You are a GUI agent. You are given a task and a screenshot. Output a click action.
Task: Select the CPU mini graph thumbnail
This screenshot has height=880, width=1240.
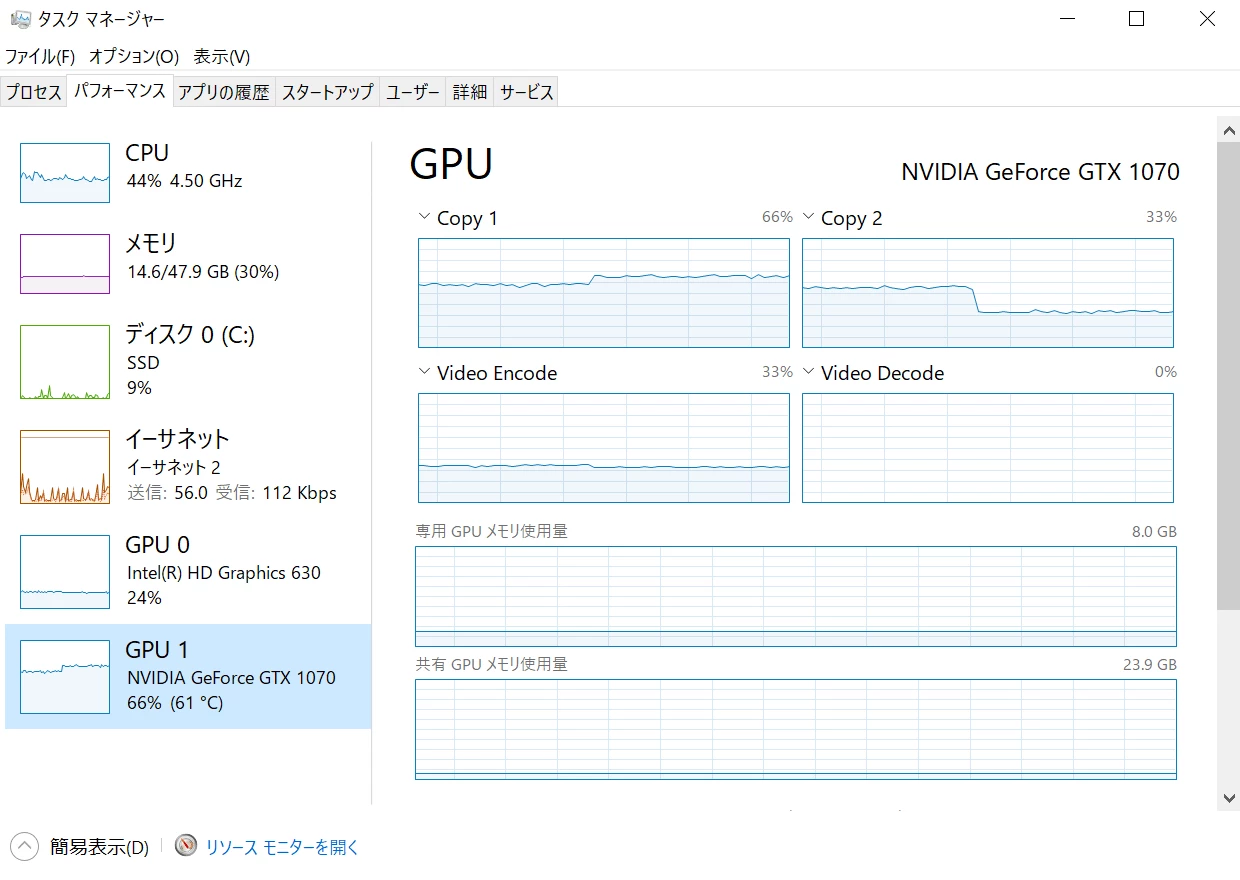[x=65, y=173]
